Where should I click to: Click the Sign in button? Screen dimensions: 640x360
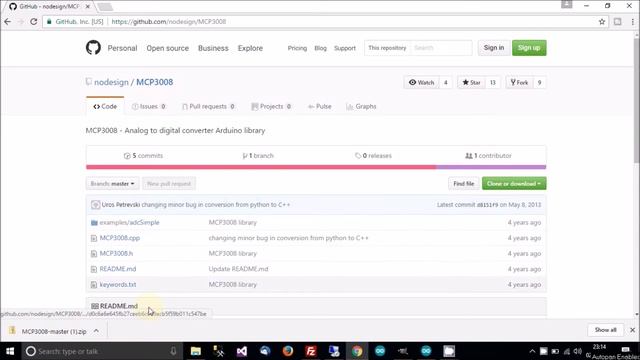[493, 48]
